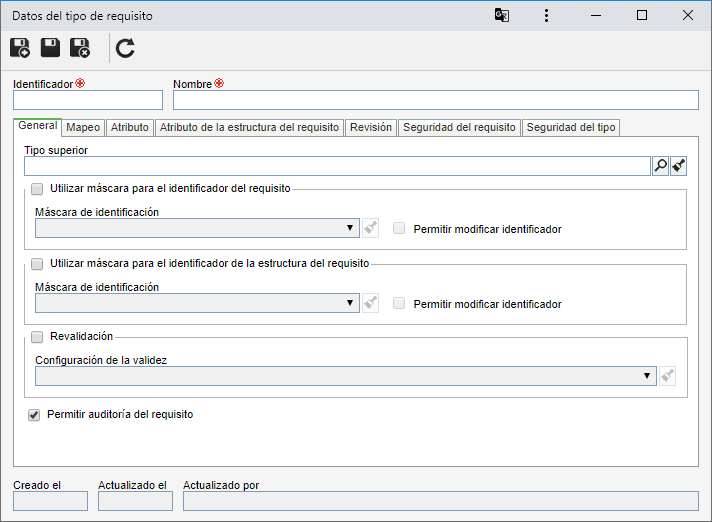This screenshot has height=522, width=712.
Task: Close the Datos del tipo de requisito window
Action: pyautogui.click(x=688, y=15)
